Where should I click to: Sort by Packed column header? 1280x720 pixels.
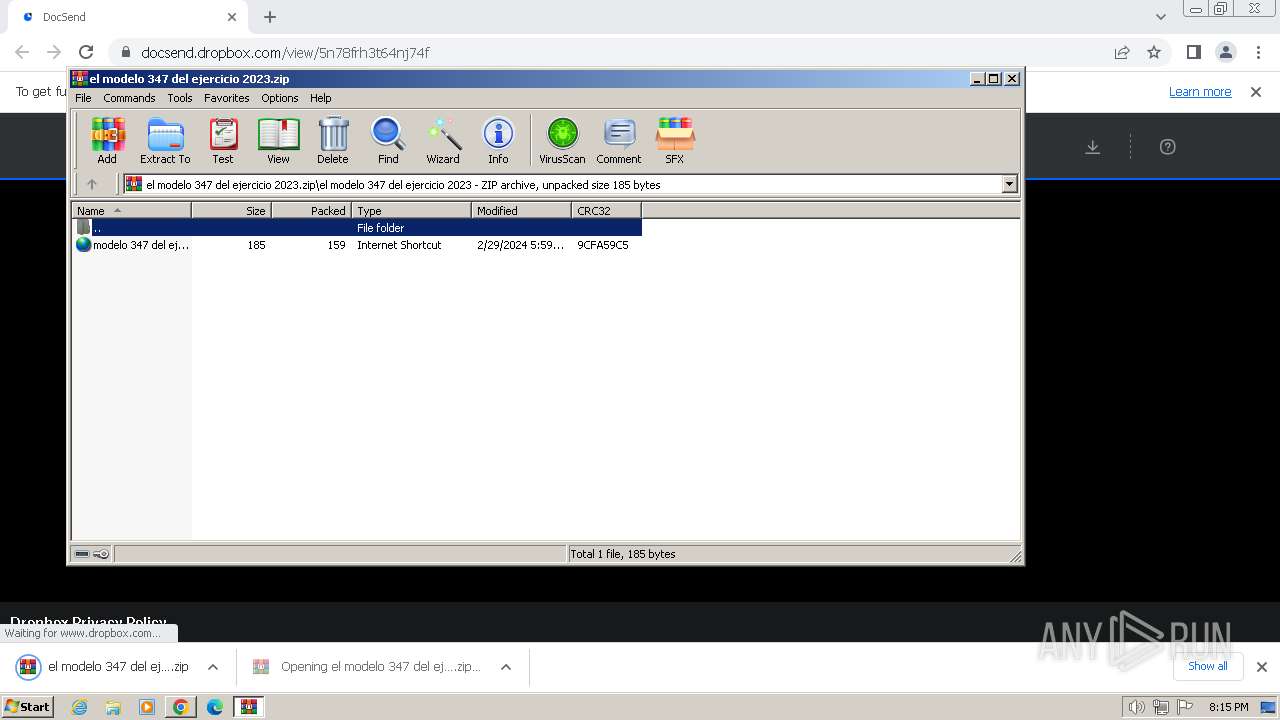311,210
